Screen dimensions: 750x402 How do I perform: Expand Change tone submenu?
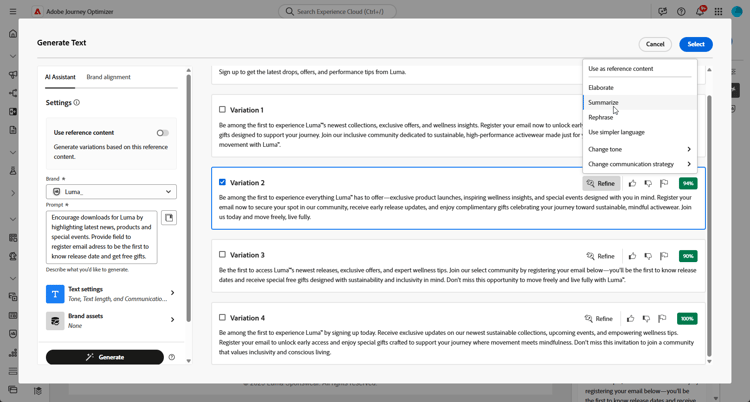(x=640, y=149)
